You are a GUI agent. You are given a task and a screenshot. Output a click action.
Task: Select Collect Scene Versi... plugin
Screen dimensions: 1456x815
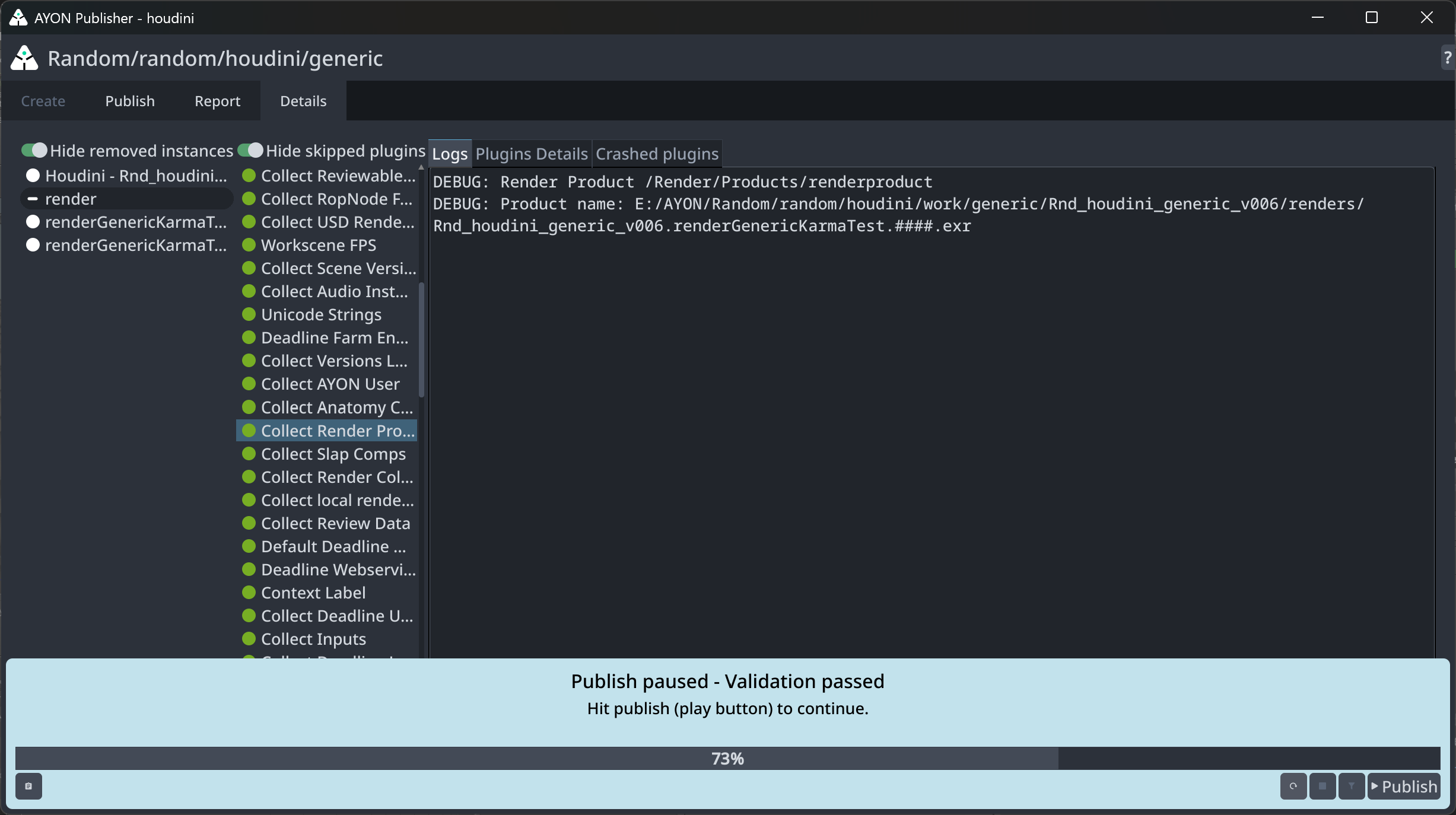327,268
